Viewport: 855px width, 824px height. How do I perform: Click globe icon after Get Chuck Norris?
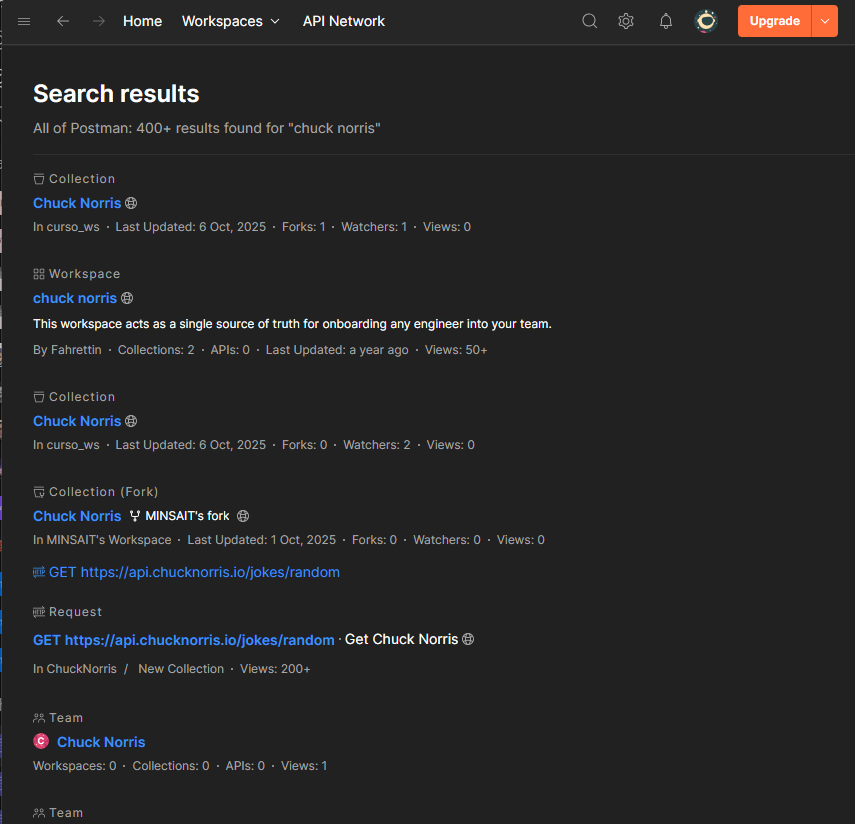pos(468,639)
